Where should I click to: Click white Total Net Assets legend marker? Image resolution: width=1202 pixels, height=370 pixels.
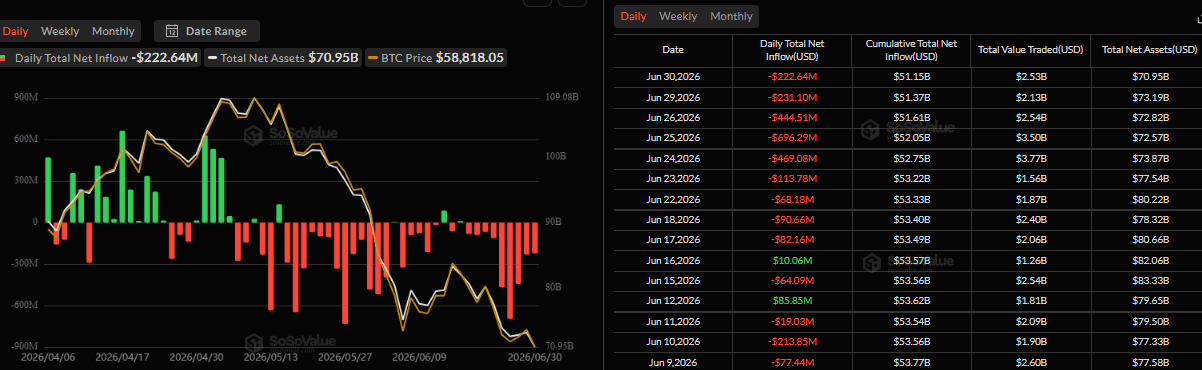coord(212,58)
